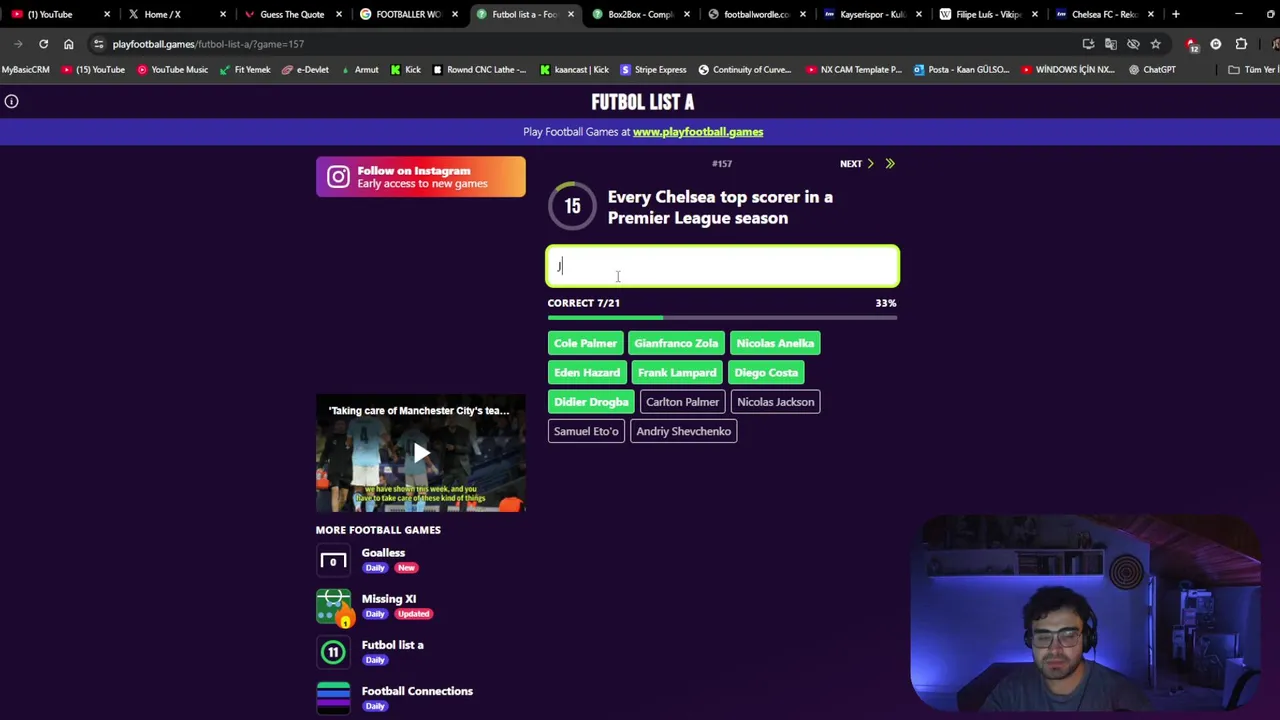Click the info icon beside the page header

(11, 101)
